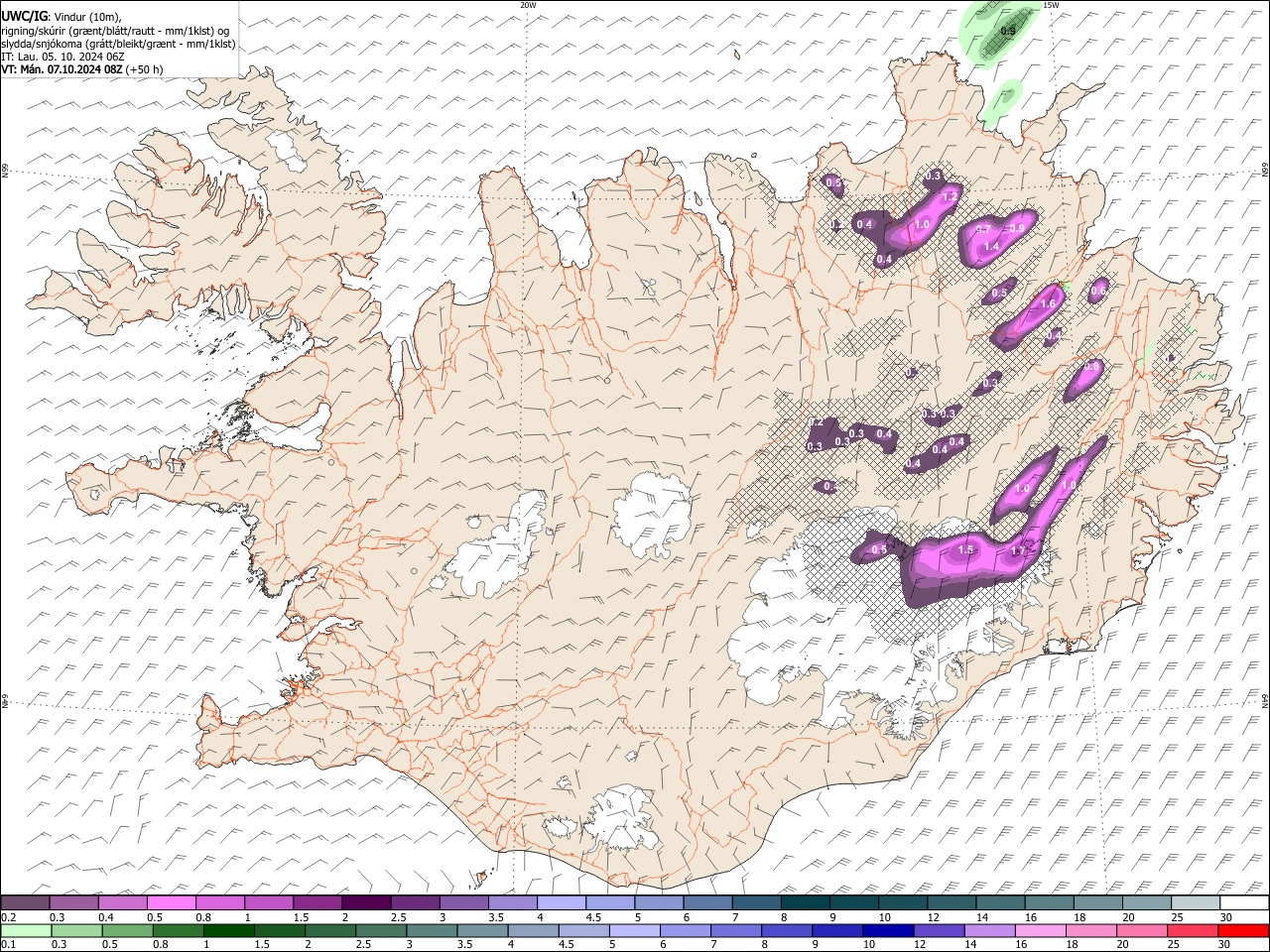1270x952 pixels.
Task: Click the value label inside the green rain cell
Action: pos(1008,31)
